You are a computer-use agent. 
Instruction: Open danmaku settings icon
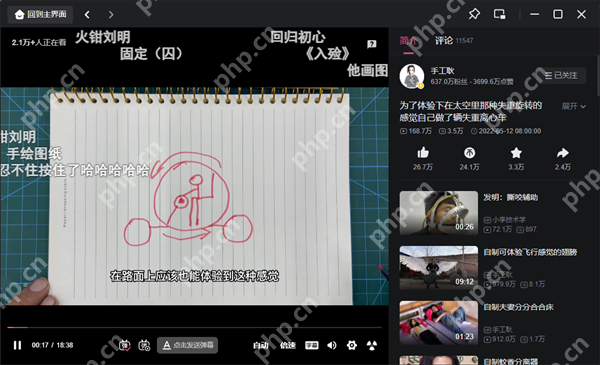tap(144, 345)
